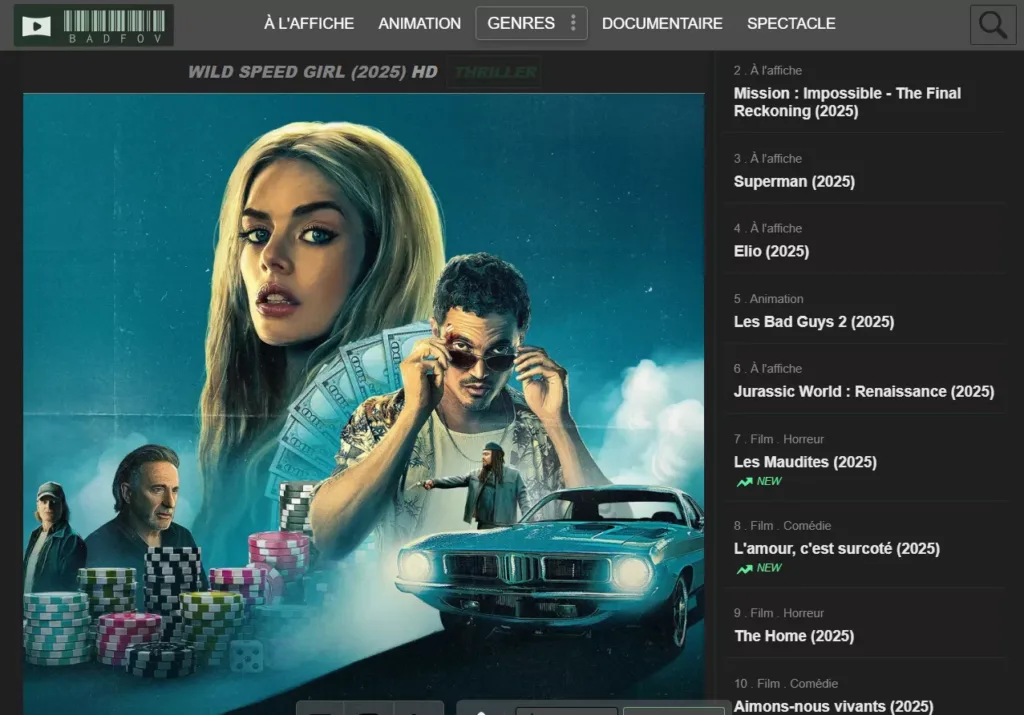Open the search magnifier icon
The height and width of the screenshot is (715, 1024).
(991, 23)
